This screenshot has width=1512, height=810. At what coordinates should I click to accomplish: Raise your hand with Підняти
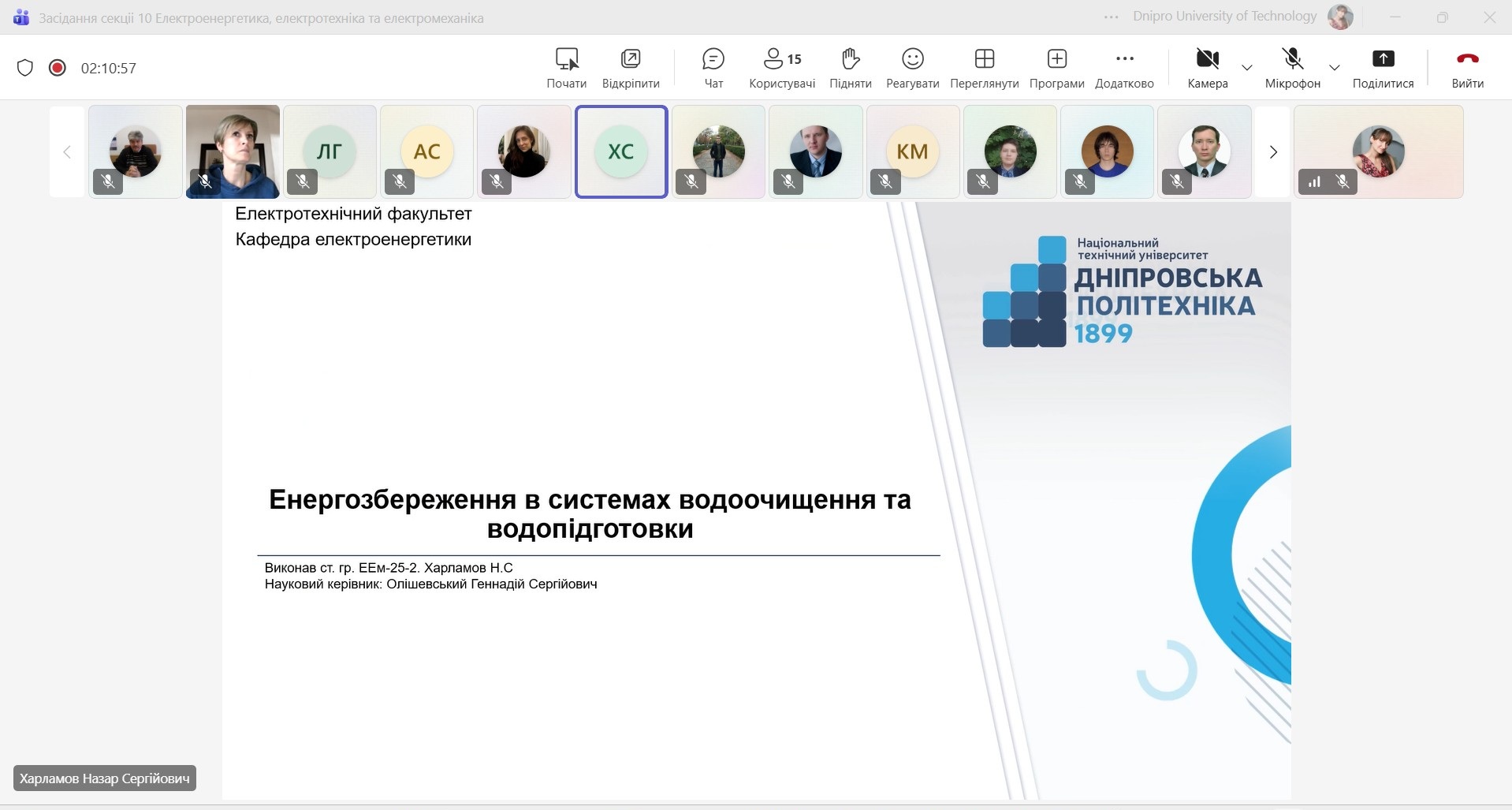(850, 68)
